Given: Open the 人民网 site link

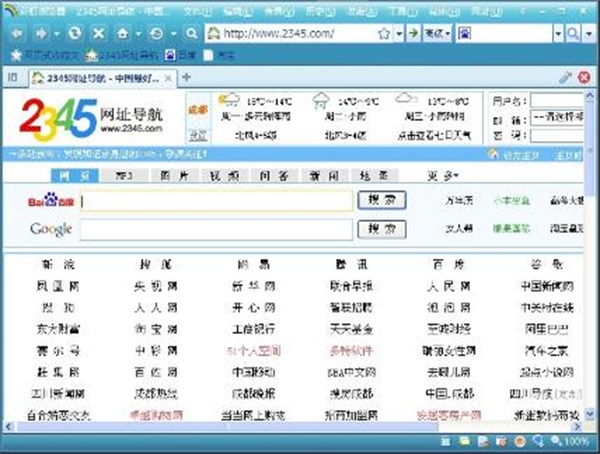Looking at the screenshot, I should (x=448, y=286).
